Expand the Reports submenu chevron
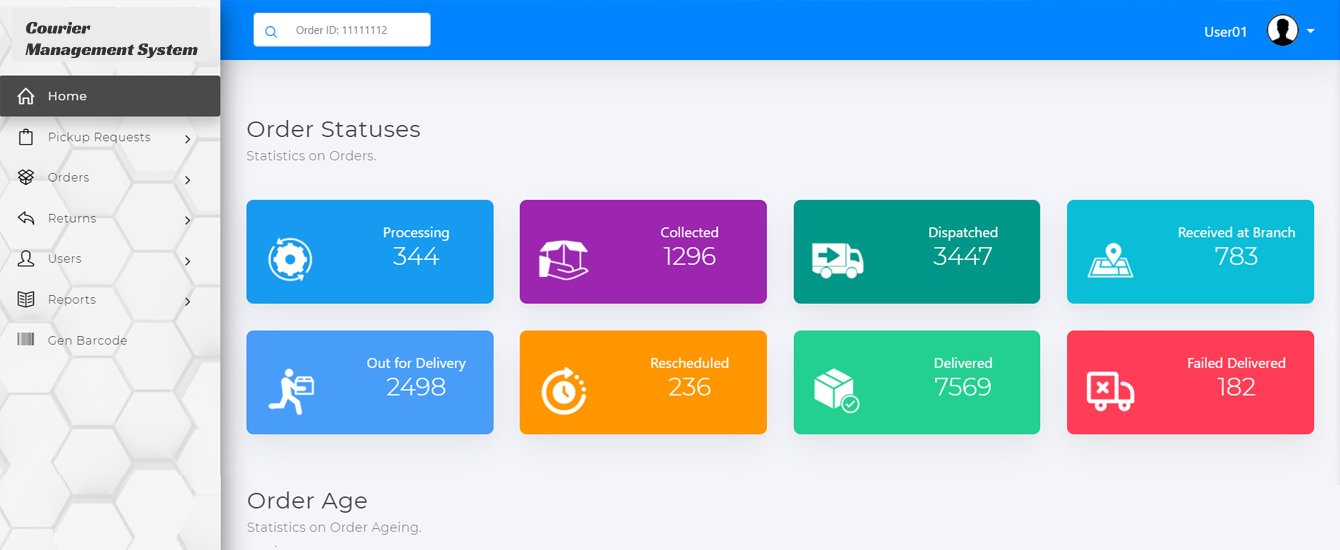The height and width of the screenshot is (550, 1340). pos(188,301)
